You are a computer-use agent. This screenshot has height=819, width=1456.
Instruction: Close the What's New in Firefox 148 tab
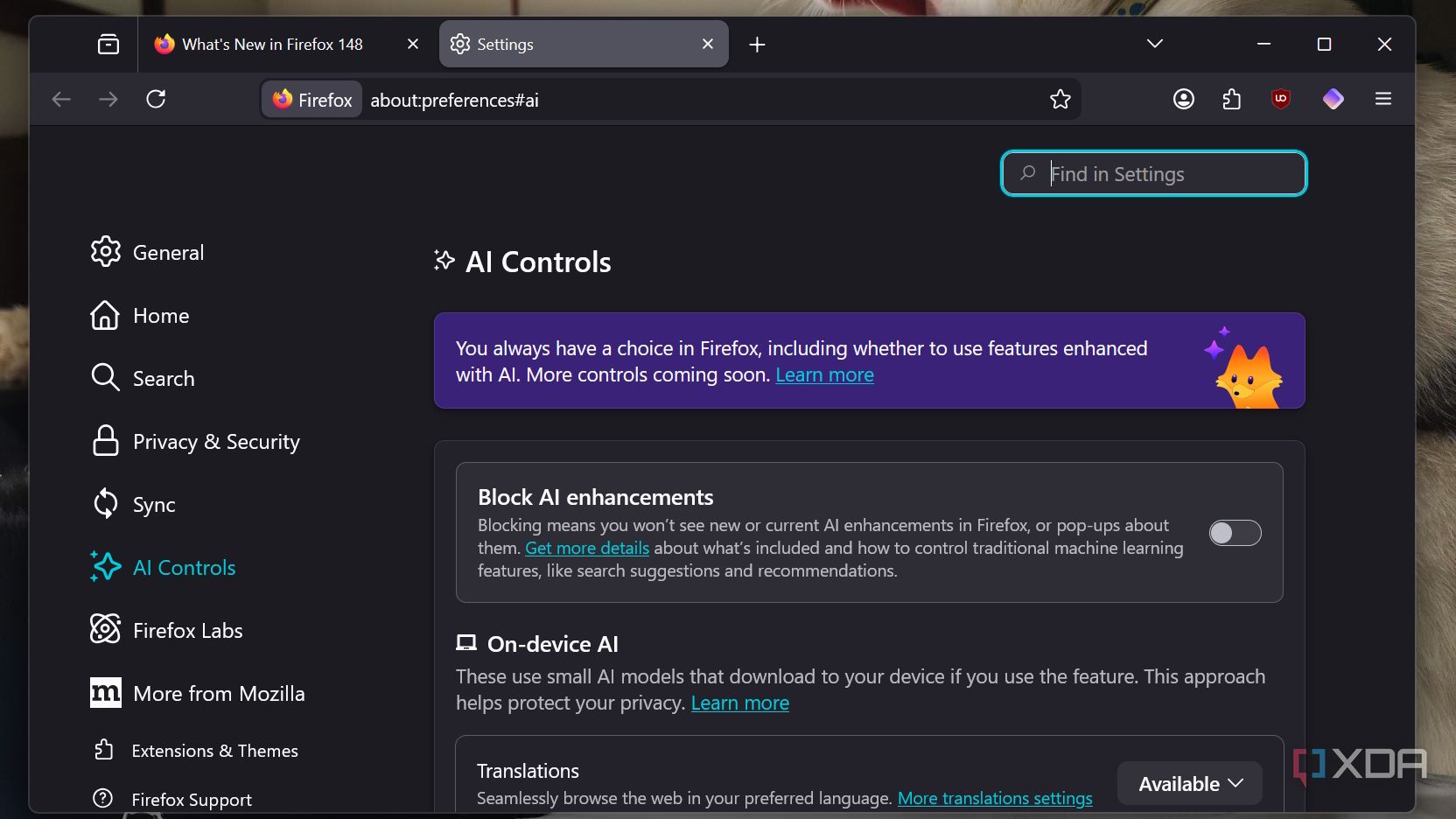coord(413,44)
